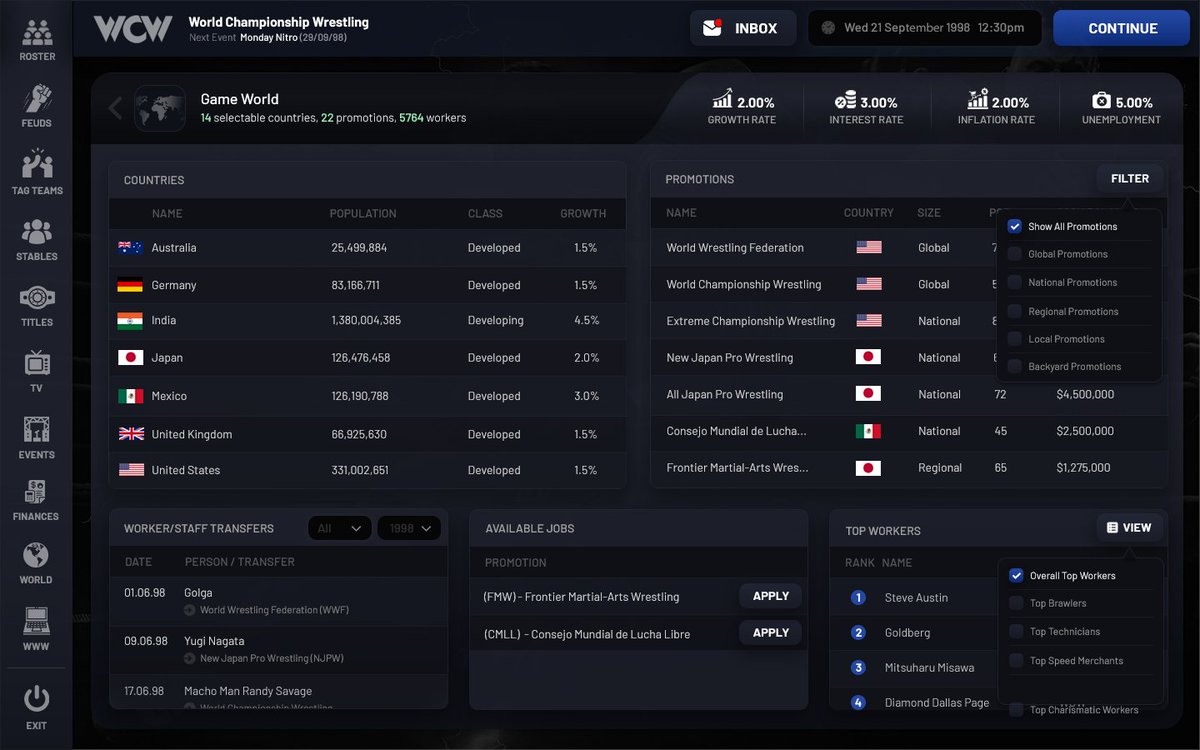Check Regional Promotions filter

1015,311
